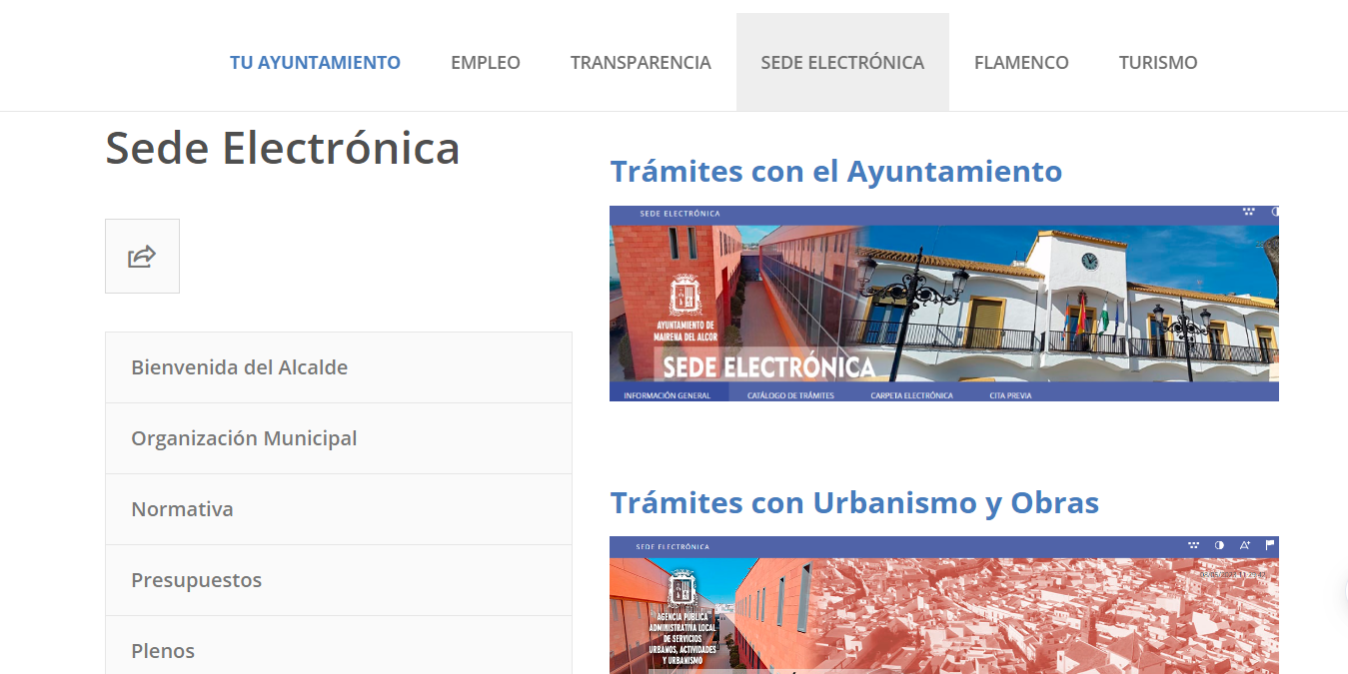Open sitemap dots icon in Ayuntamiento banner
The width and height of the screenshot is (1348, 674).
(x=1248, y=212)
